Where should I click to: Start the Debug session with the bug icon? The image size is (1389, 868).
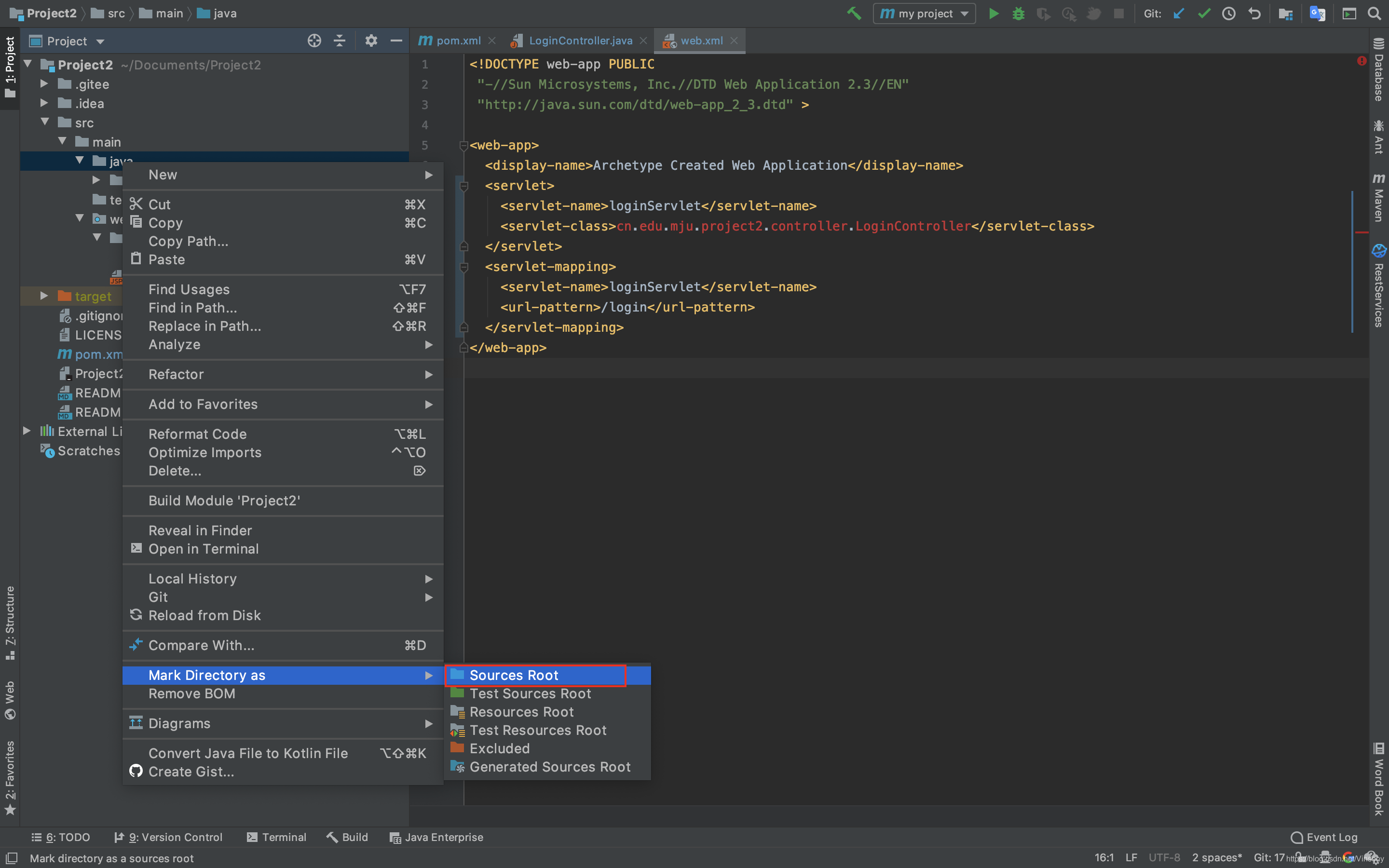pos(1018,13)
